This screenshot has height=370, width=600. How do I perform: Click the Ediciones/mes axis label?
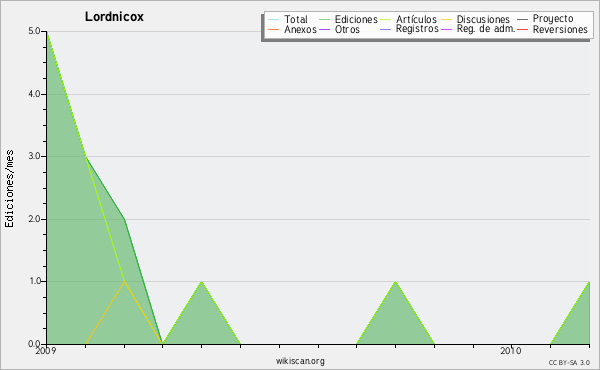(9, 189)
